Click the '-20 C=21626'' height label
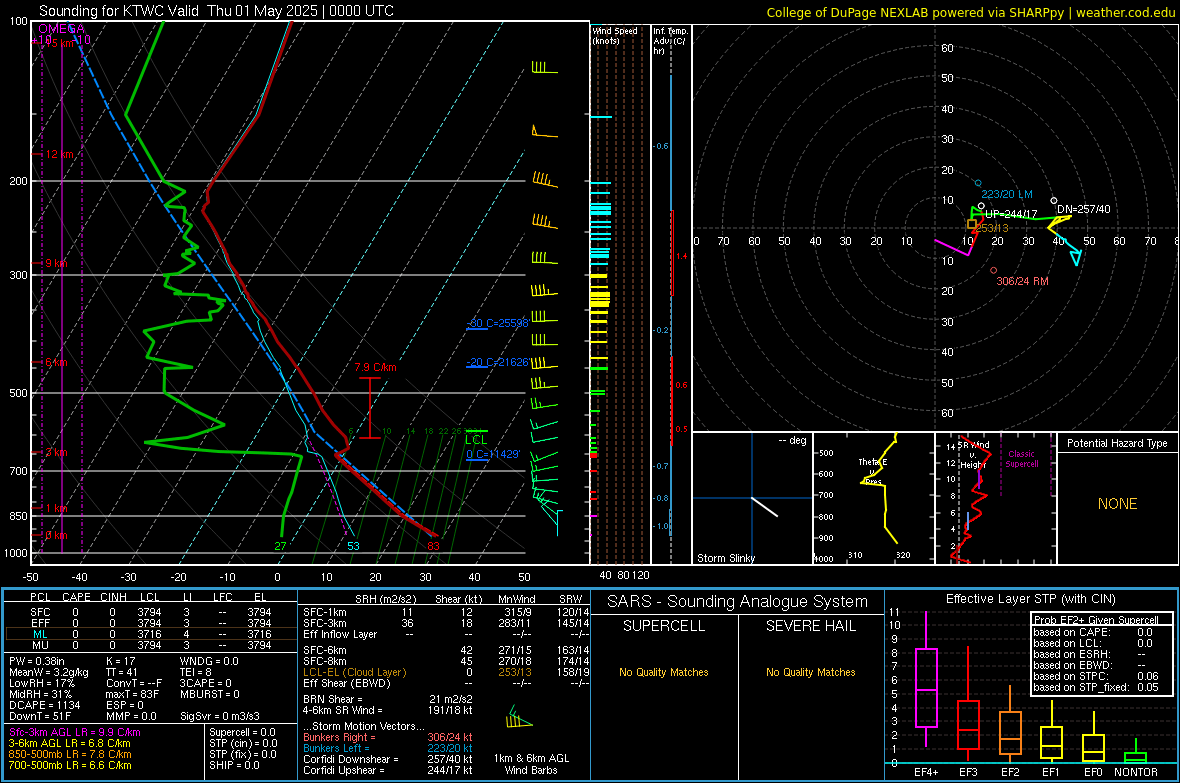The image size is (1180, 783). pos(498,362)
